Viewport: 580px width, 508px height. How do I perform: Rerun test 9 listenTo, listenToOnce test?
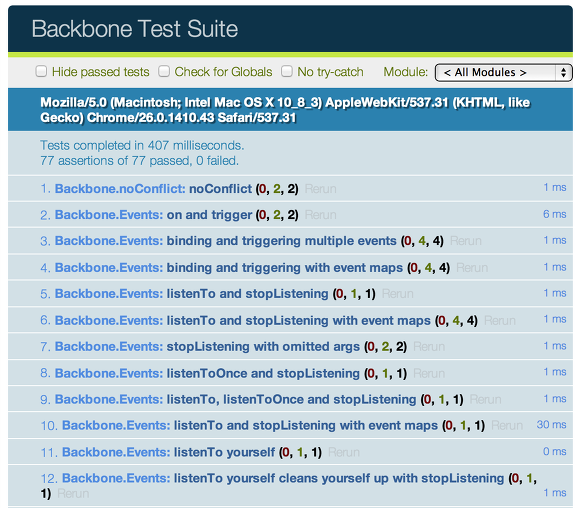[x=485, y=400]
